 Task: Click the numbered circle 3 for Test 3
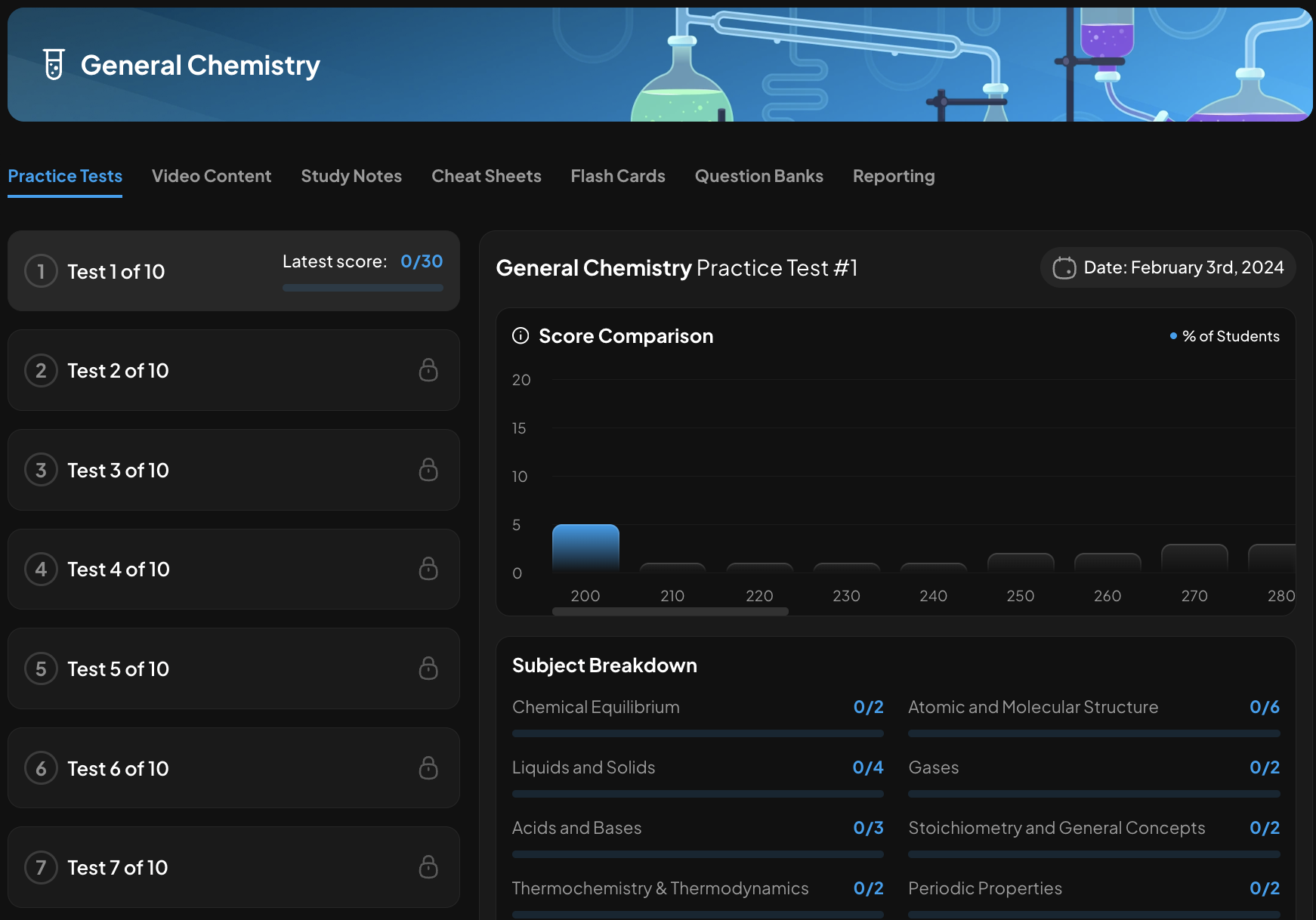[41, 470]
